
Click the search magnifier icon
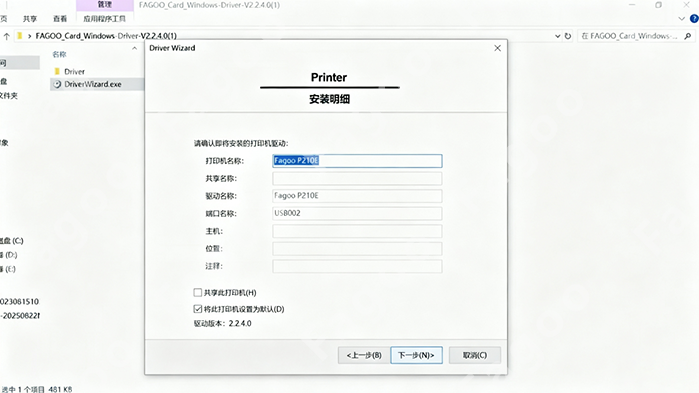(688, 36)
